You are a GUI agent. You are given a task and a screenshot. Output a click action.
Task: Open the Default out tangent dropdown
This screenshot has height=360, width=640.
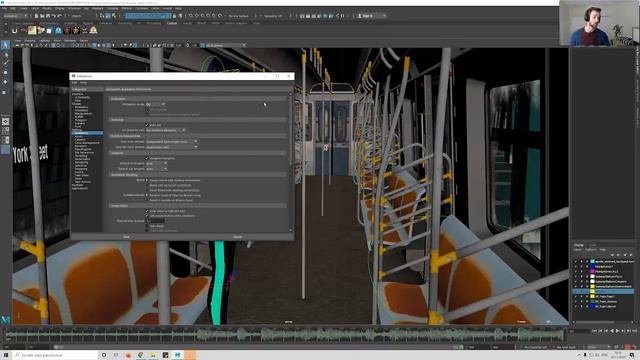(x=157, y=169)
